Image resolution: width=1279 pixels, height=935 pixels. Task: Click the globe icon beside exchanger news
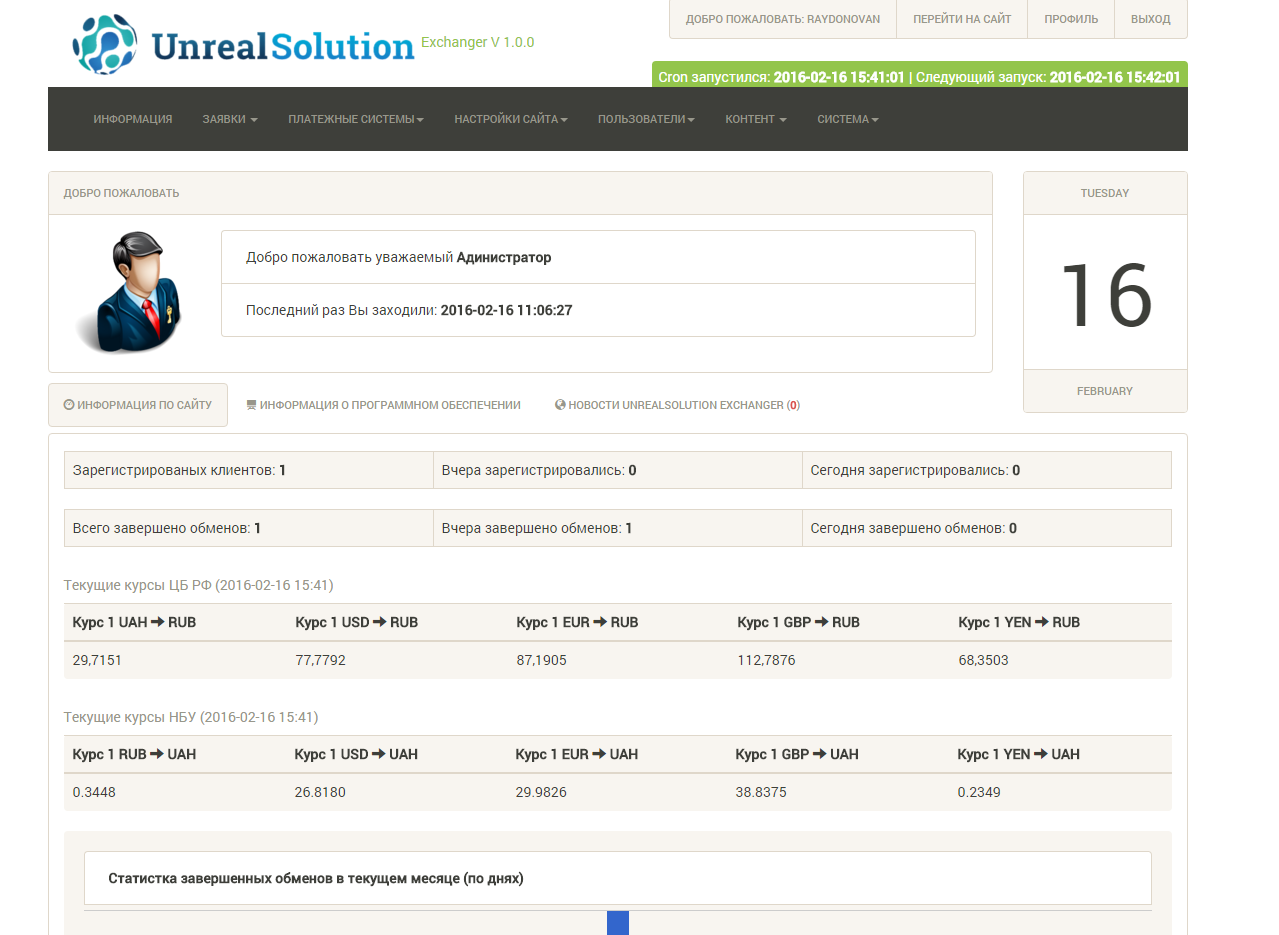pos(560,405)
